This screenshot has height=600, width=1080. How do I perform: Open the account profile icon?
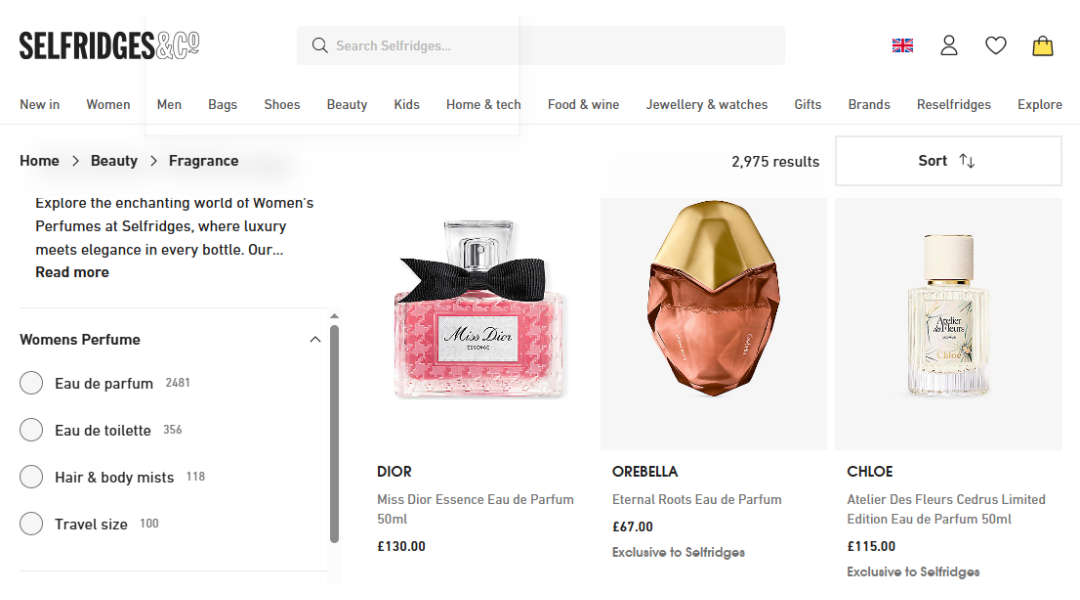tap(949, 45)
